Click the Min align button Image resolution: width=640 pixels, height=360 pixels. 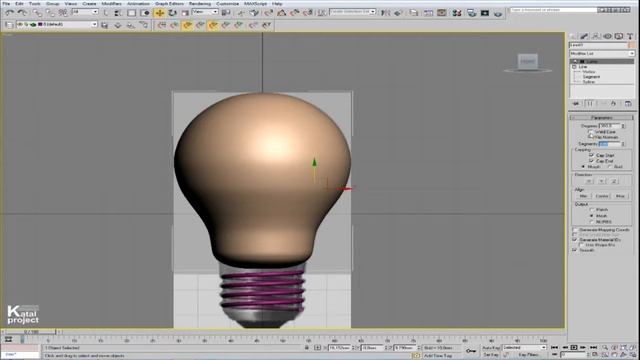(x=583, y=196)
